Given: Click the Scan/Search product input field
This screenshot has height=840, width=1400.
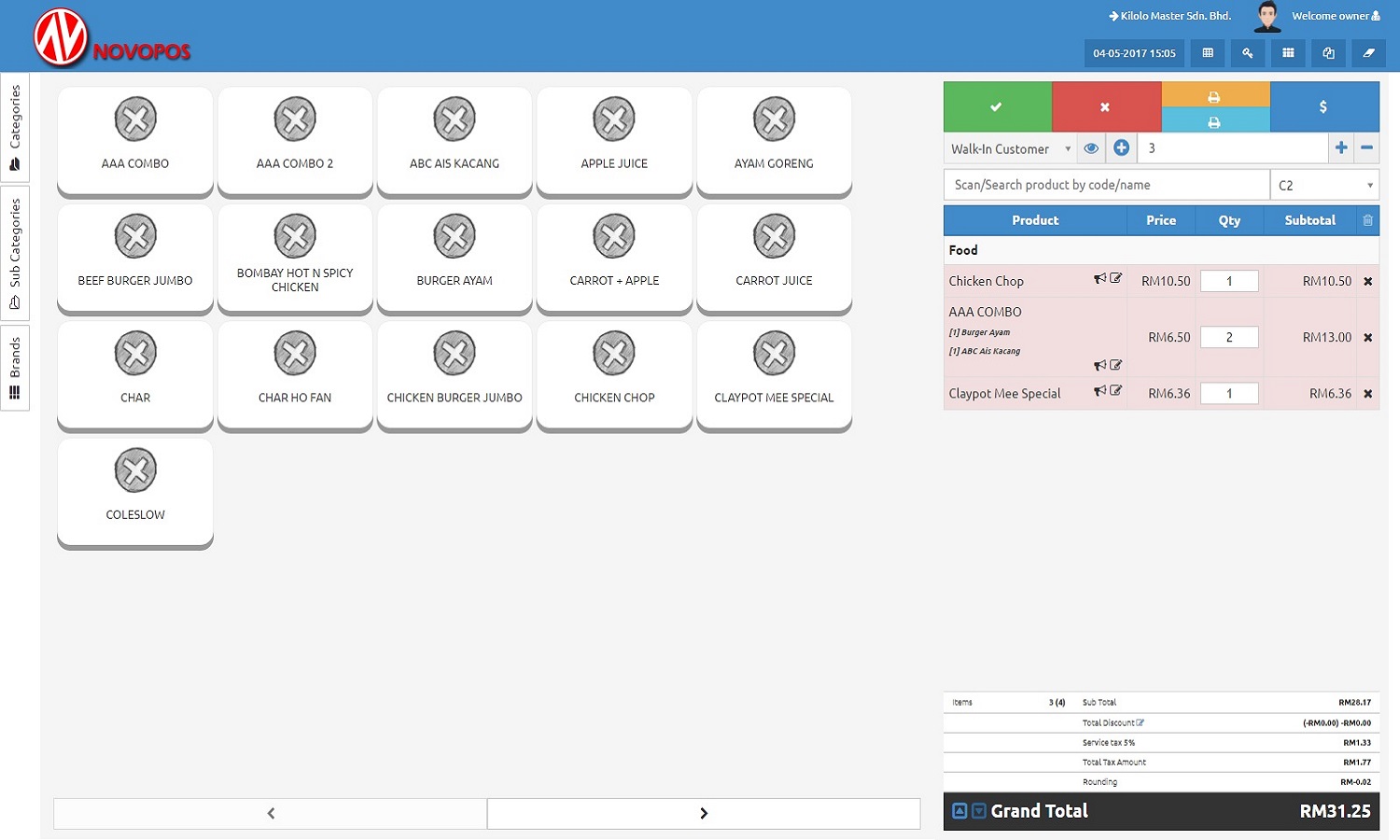Looking at the screenshot, I should pyautogui.click(x=1106, y=185).
